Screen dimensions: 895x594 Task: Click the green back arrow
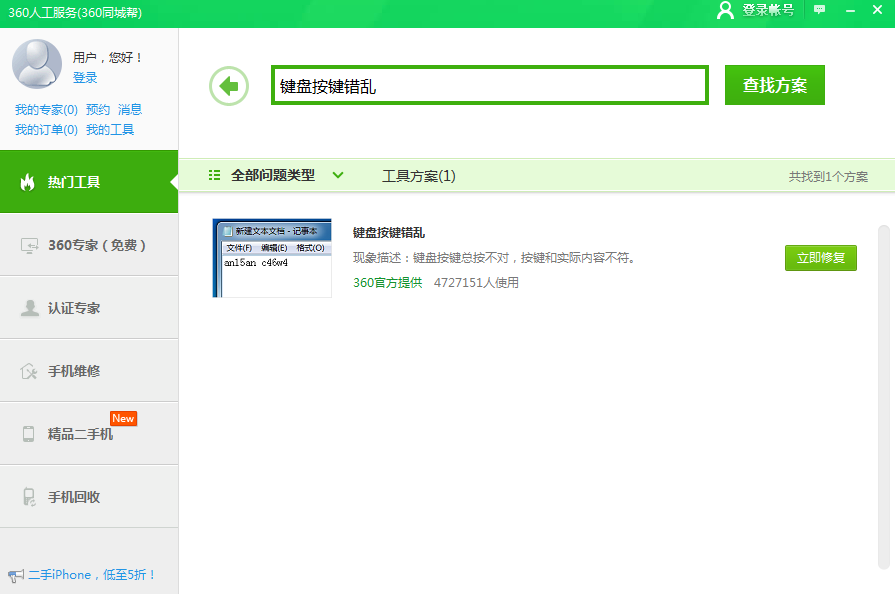click(x=228, y=85)
